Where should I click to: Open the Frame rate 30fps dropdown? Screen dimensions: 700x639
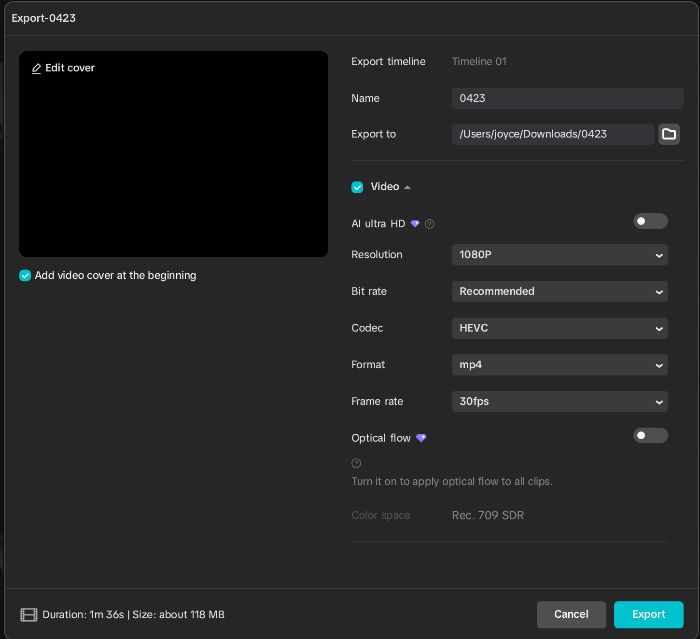pyautogui.click(x=559, y=401)
